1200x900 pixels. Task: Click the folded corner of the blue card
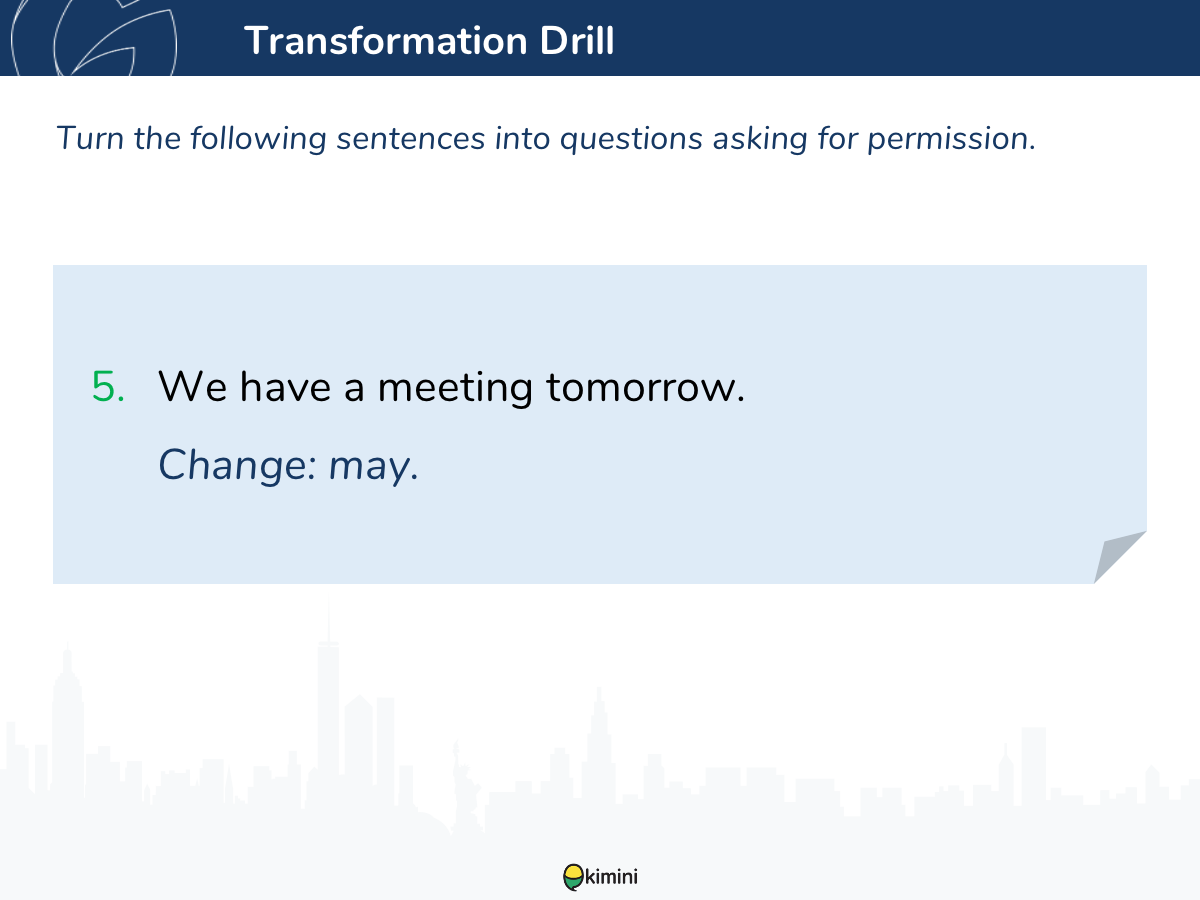tap(1120, 557)
